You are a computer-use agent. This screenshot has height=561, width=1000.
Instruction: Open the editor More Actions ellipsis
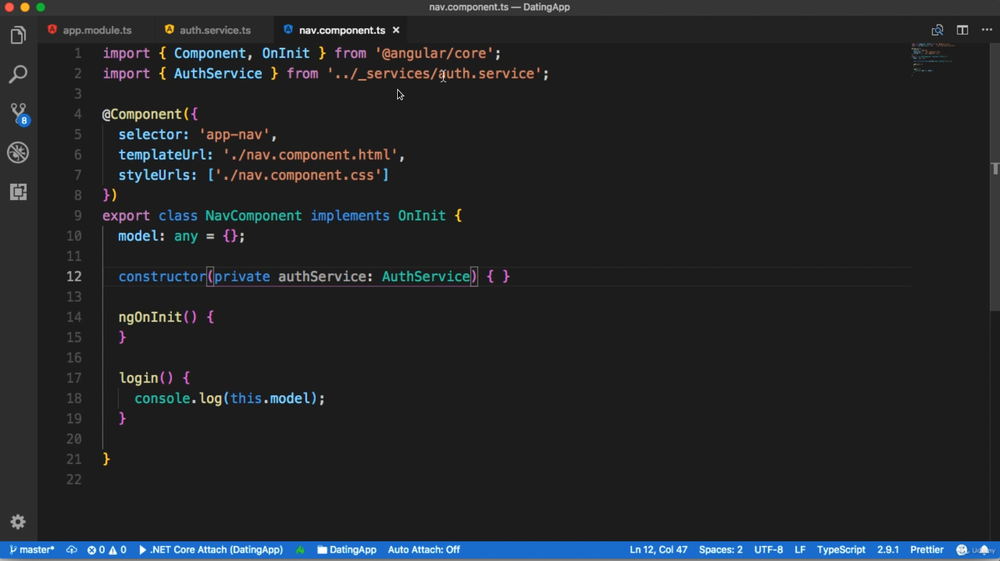point(987,30)
